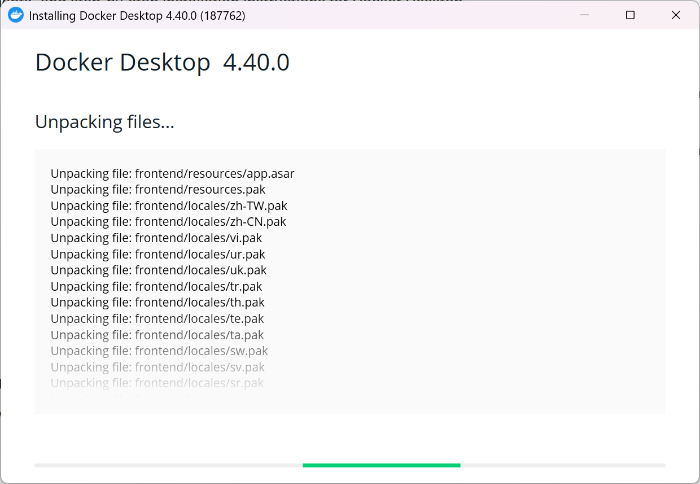
Task: Select the frontend/locales/th.pak log line
Action: tap(158, 303)
